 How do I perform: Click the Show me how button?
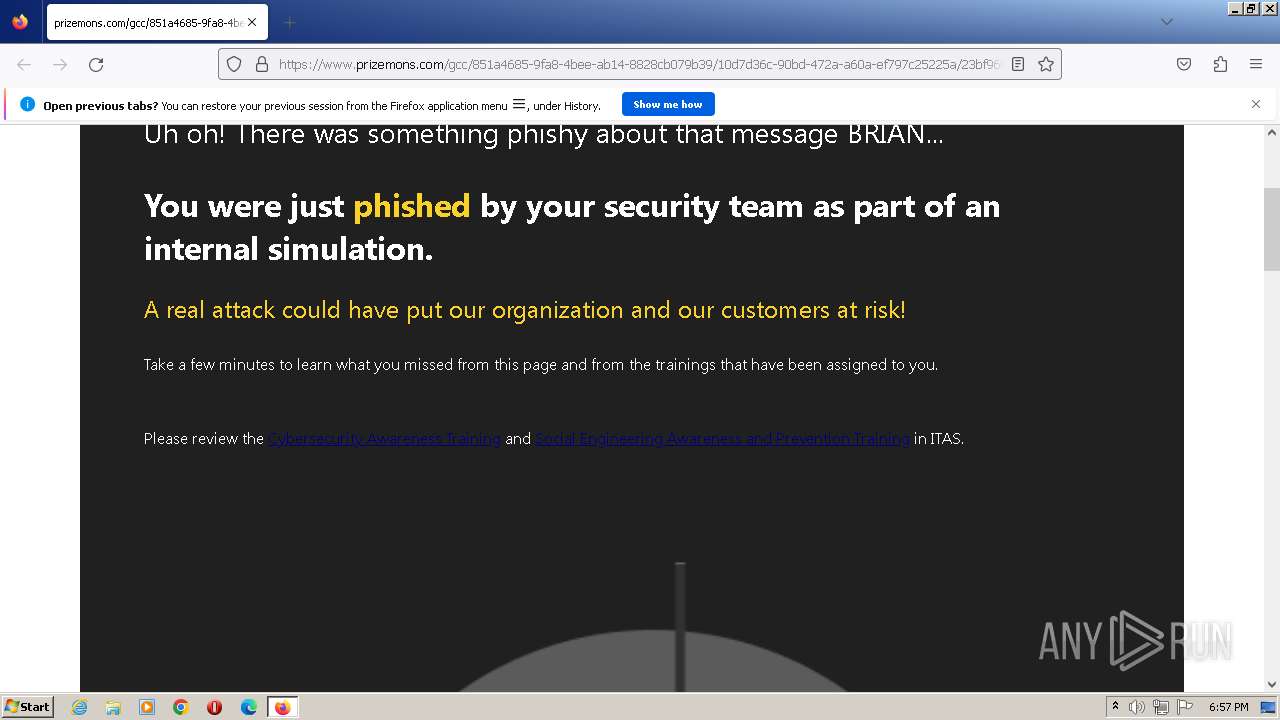[668, 104]
